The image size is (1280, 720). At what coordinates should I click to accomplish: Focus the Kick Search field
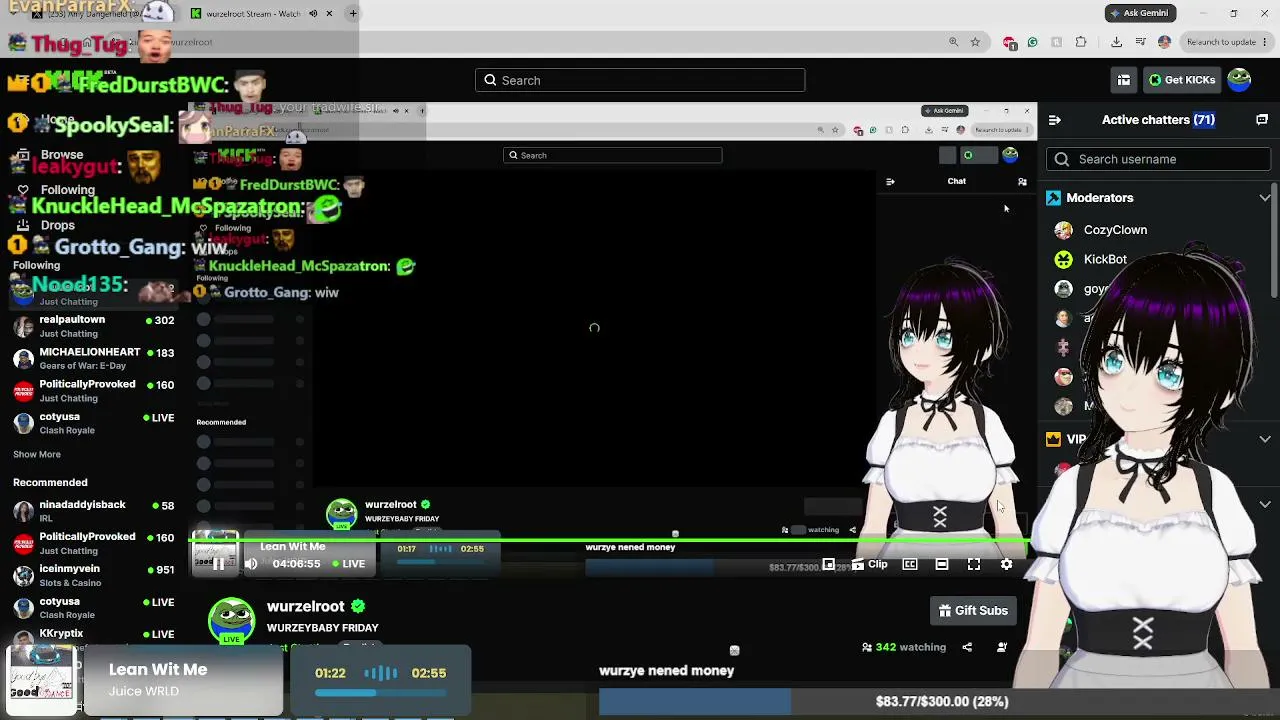tap(640, 80)
